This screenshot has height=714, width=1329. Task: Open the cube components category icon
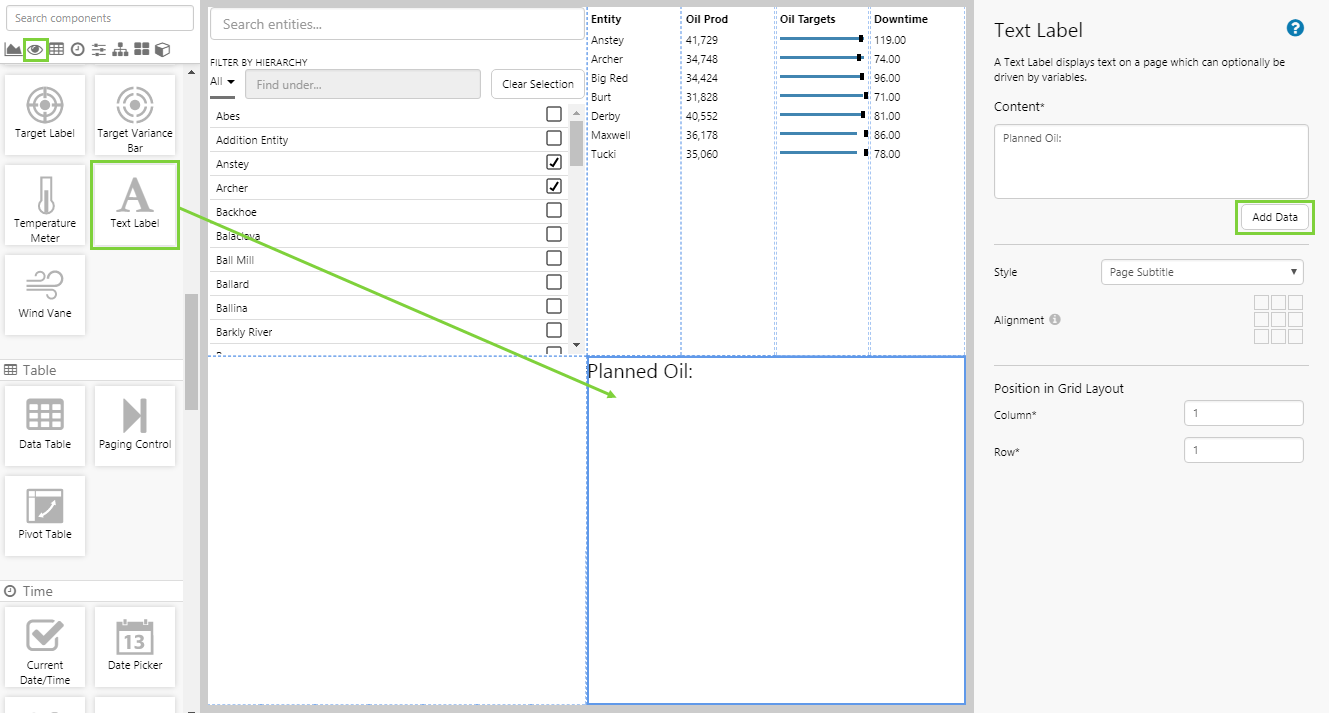click(x=162, y=49)
